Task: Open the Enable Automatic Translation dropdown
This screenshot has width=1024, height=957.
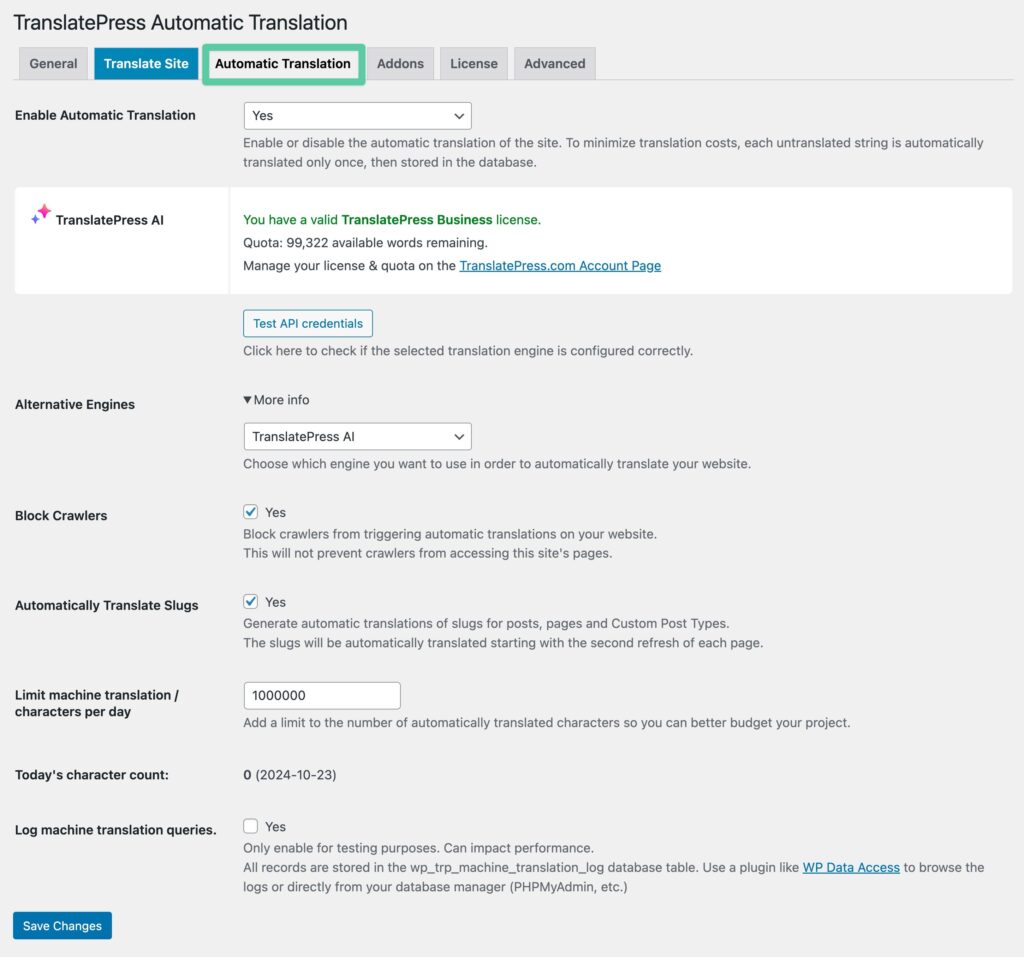Action: pos(357,116)
